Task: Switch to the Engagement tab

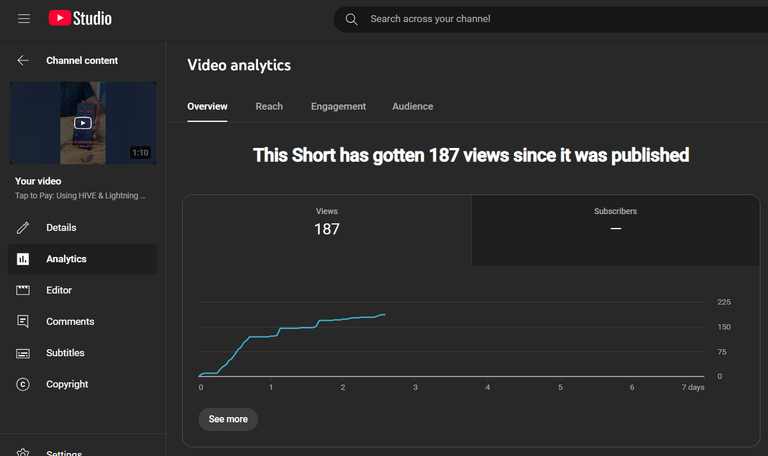Action: tap(338, 106)
